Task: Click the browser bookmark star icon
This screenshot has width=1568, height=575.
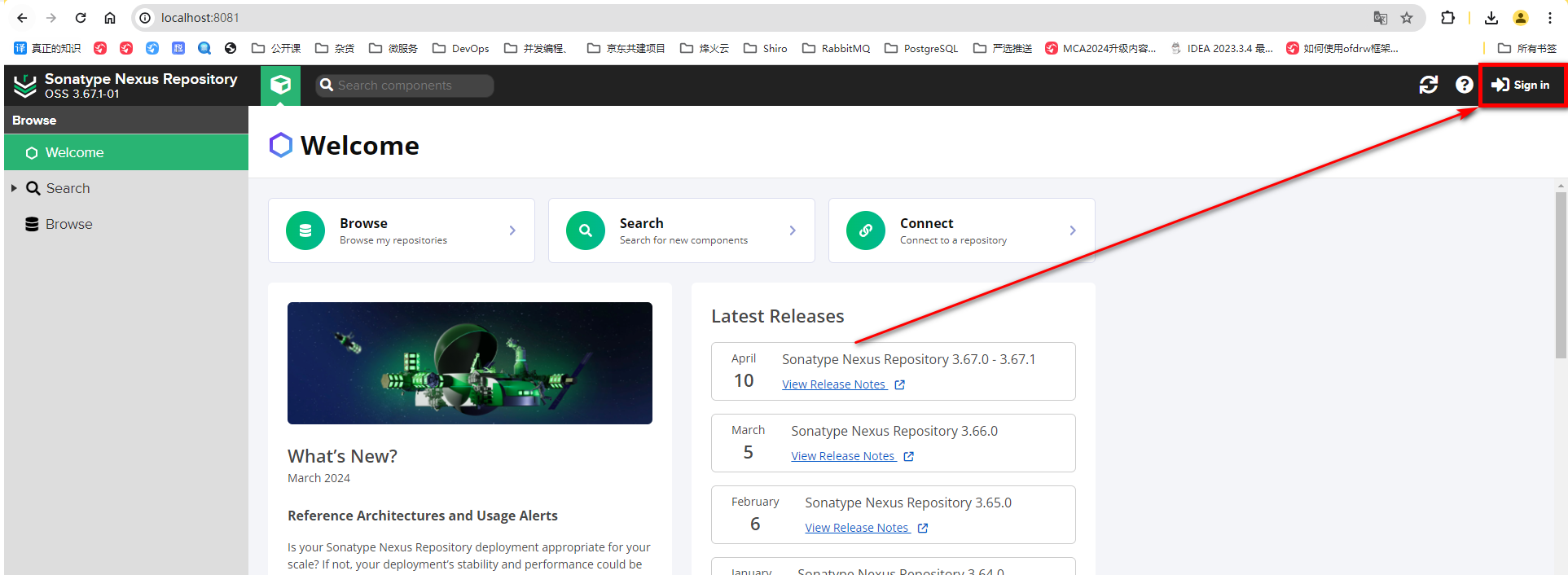Action: [x=1407, y=18]
